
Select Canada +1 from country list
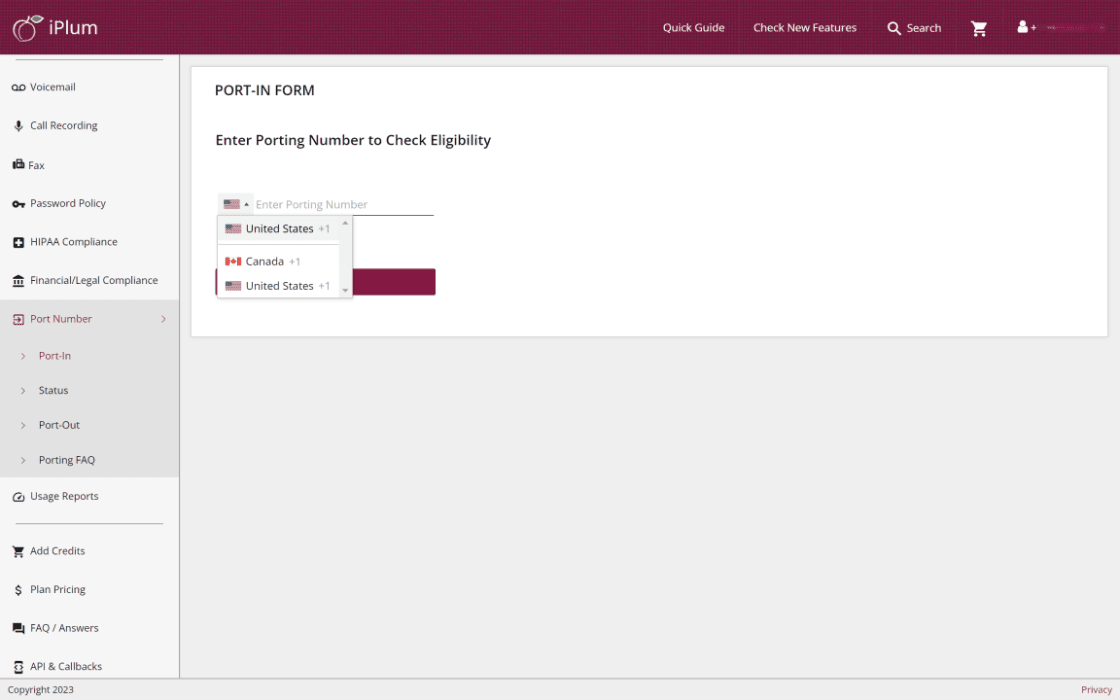pyautogui.click(x=265, y=262)
